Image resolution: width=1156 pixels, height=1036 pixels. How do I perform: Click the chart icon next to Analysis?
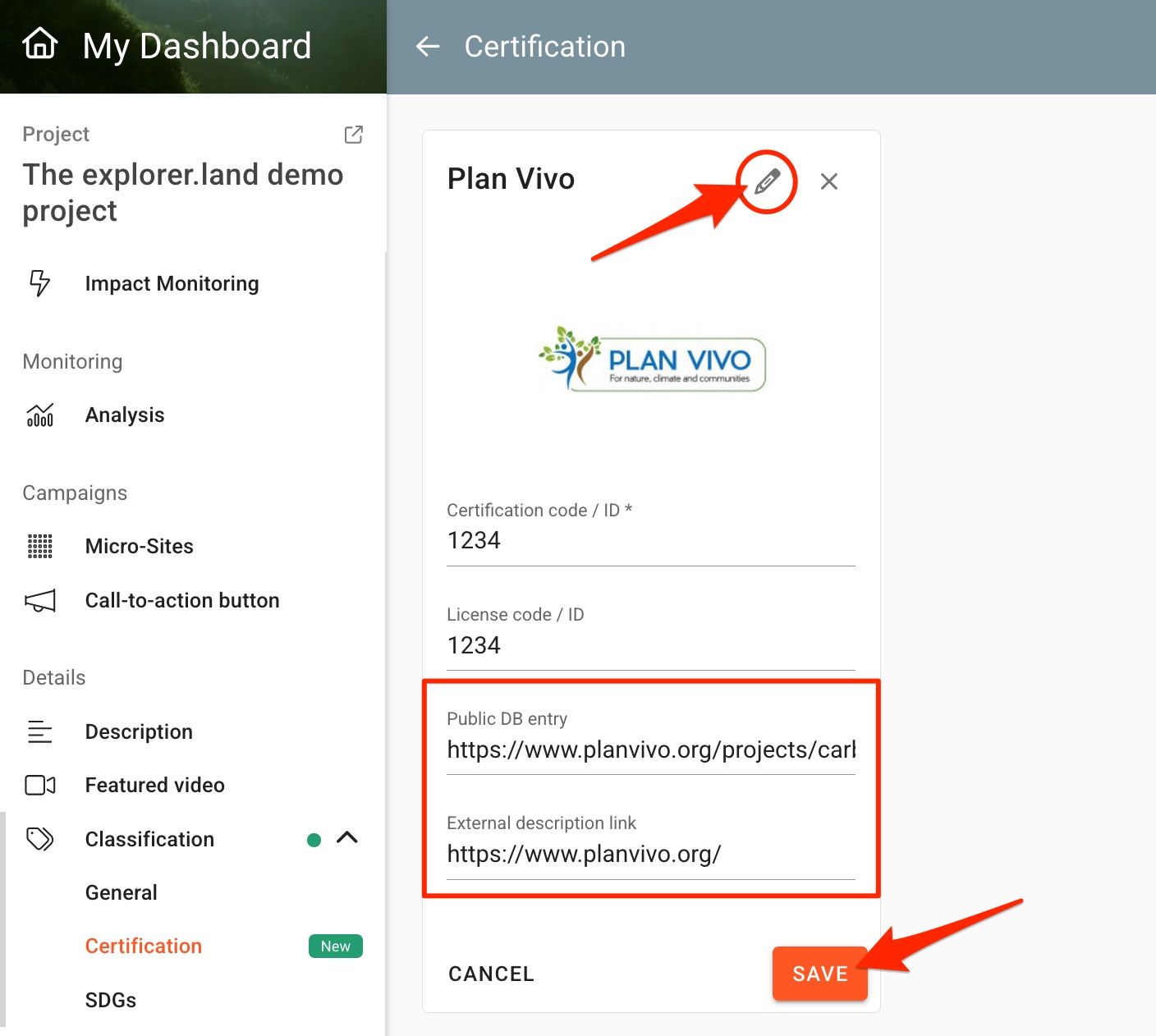coord(40,415)
